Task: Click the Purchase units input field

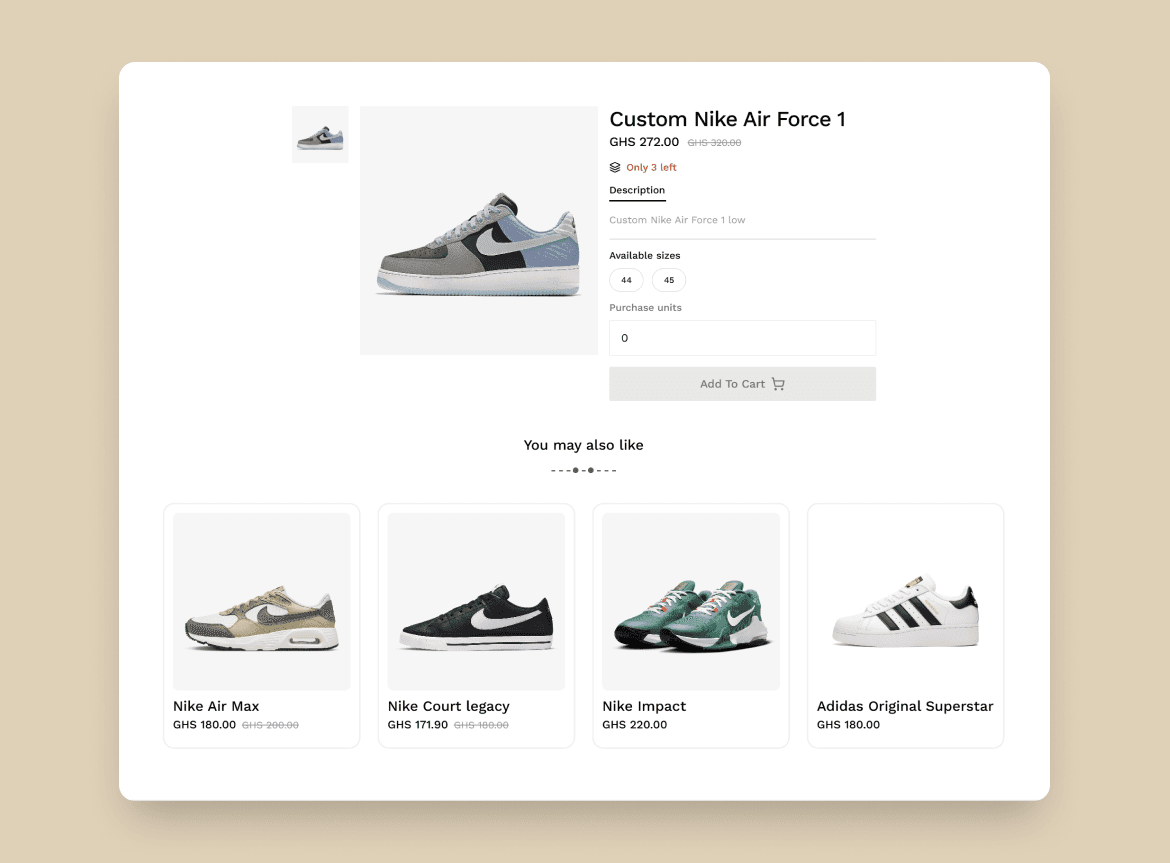Action: pos(742,337)
